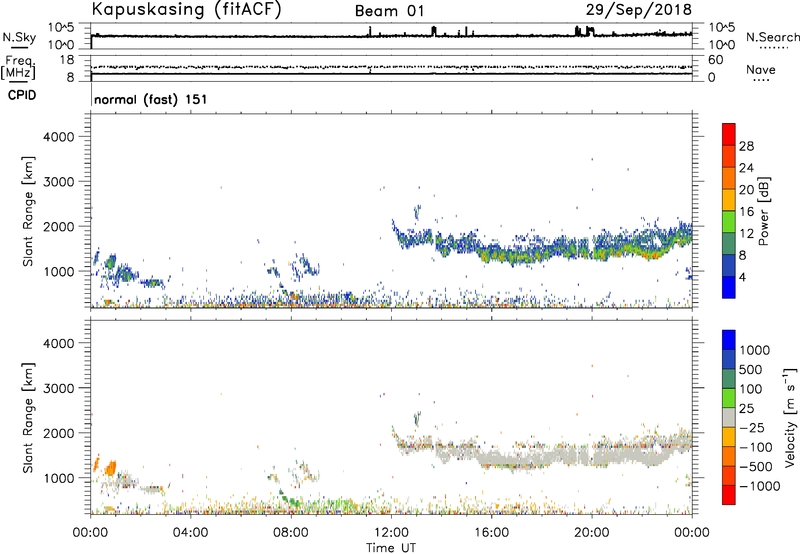The height and width of the screenshot is (554, 800).
Task: Pick the gray segment of the velocity colorbar
Action: point(729,417)
